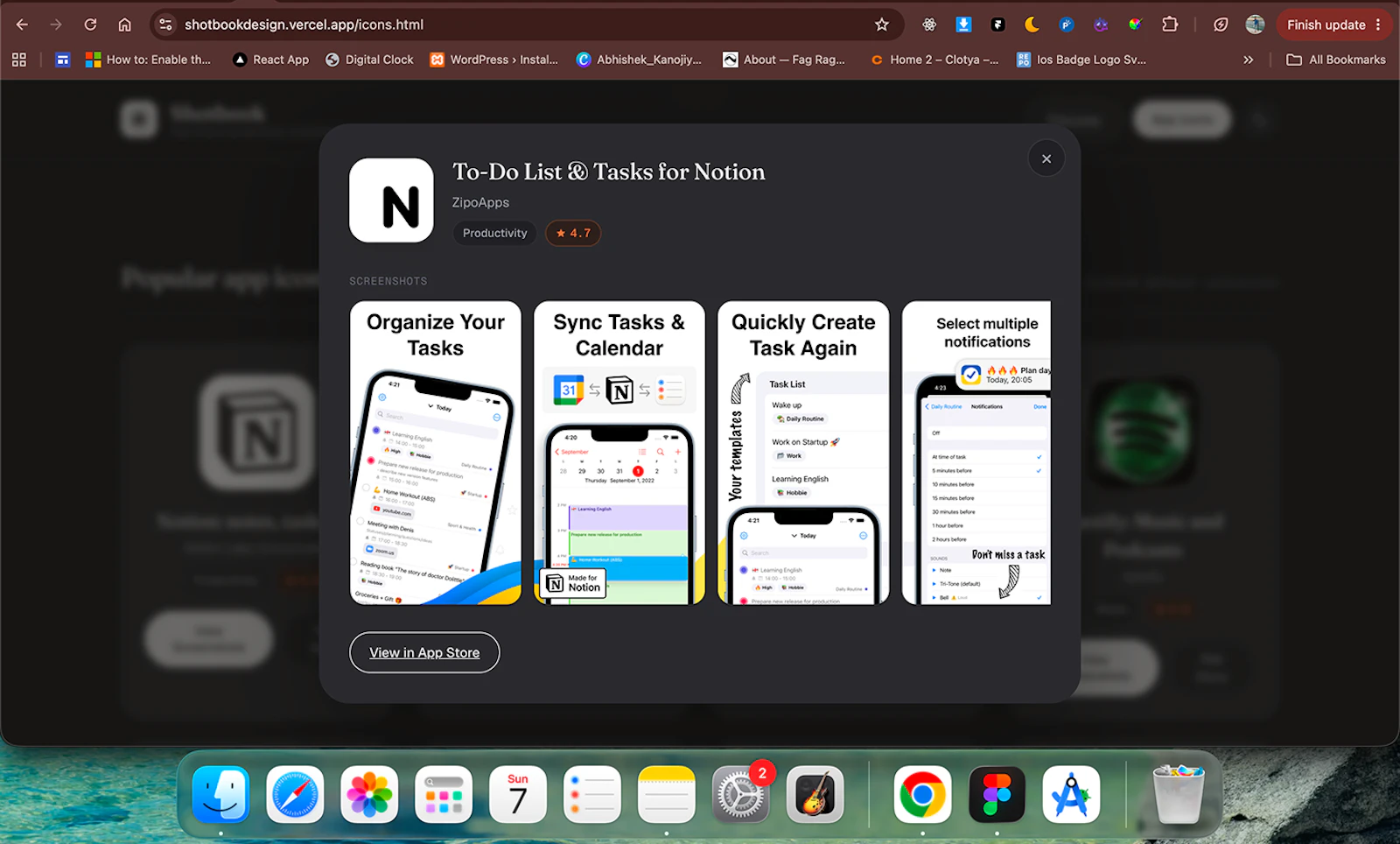Open the Sync Tasks & Calendar screenshot
1400x844 pixels.
click(x=619, y=453)
